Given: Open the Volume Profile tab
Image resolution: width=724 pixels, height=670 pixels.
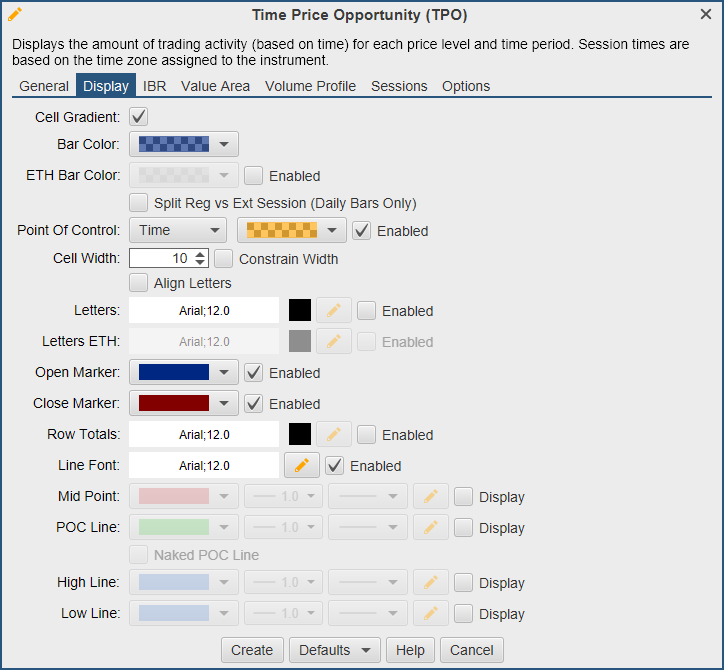Looking at the screenshot, I should [310, 86].
